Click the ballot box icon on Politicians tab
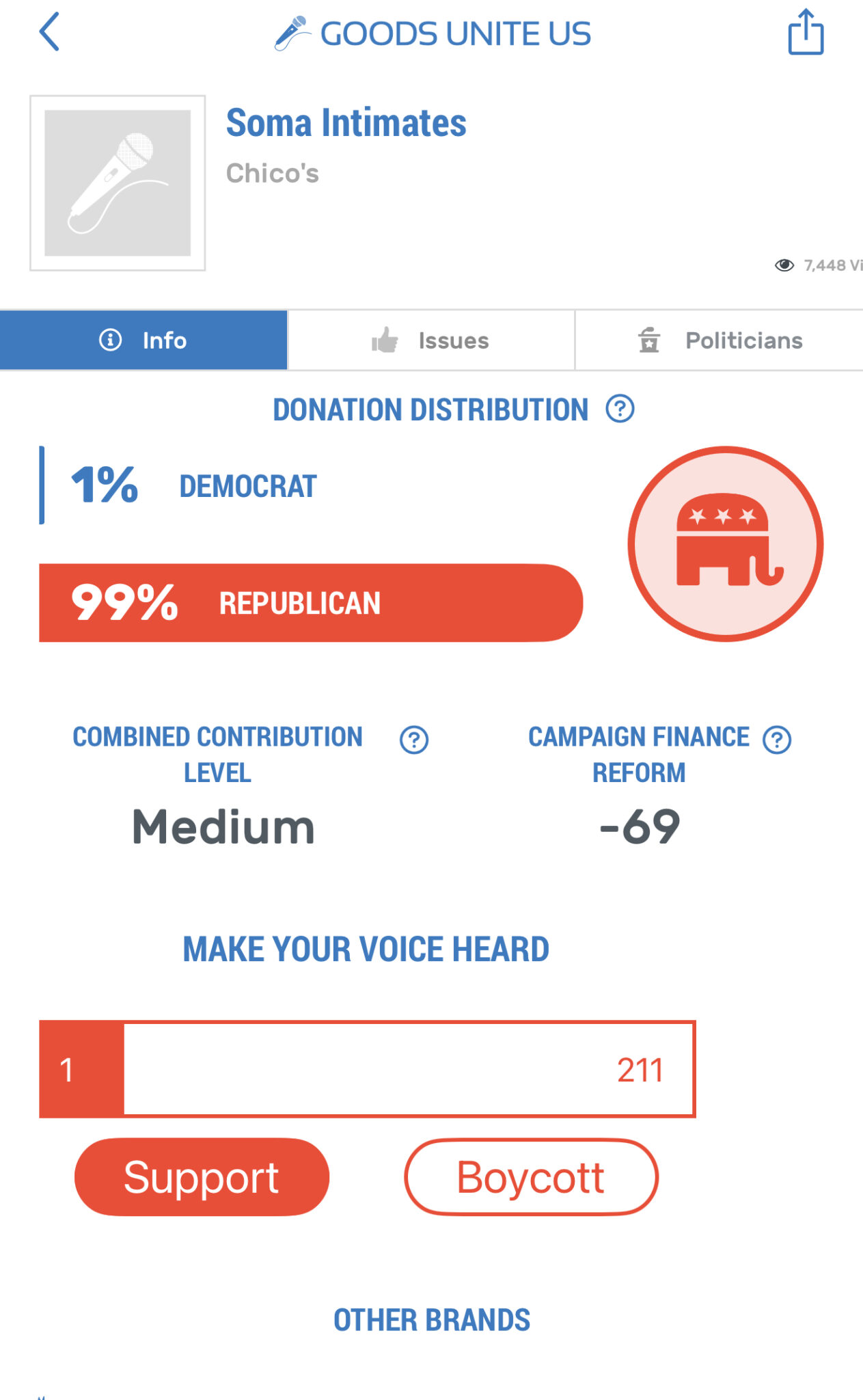 point(648,340)
